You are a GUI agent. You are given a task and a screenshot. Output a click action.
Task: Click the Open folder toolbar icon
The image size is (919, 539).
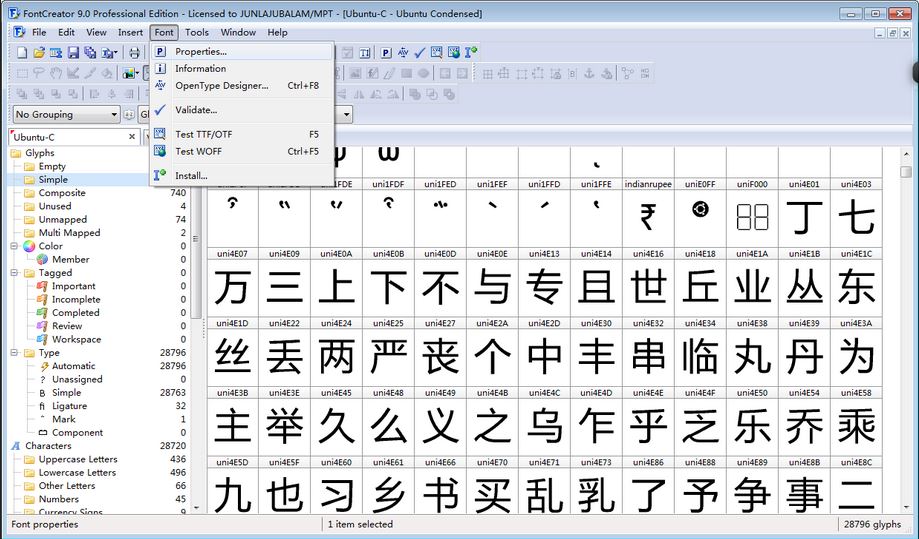pos(39,53)
